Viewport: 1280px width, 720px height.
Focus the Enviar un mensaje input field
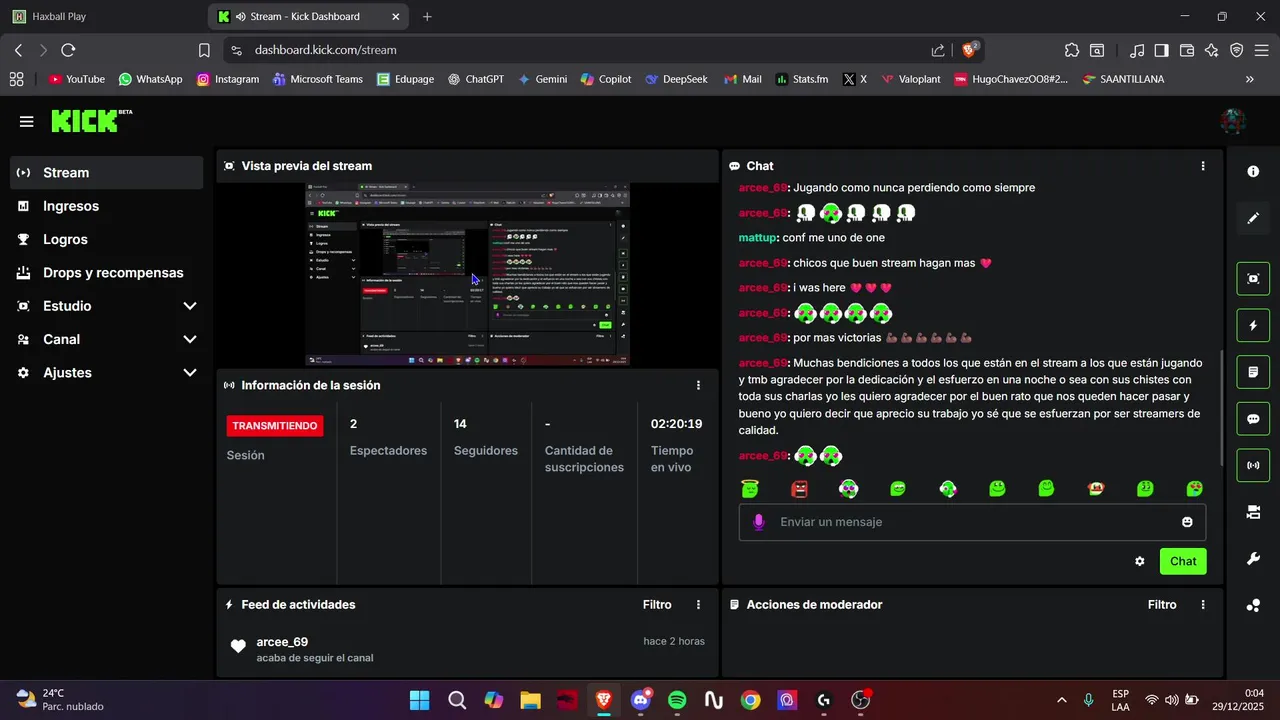click(x=972, y=522)
